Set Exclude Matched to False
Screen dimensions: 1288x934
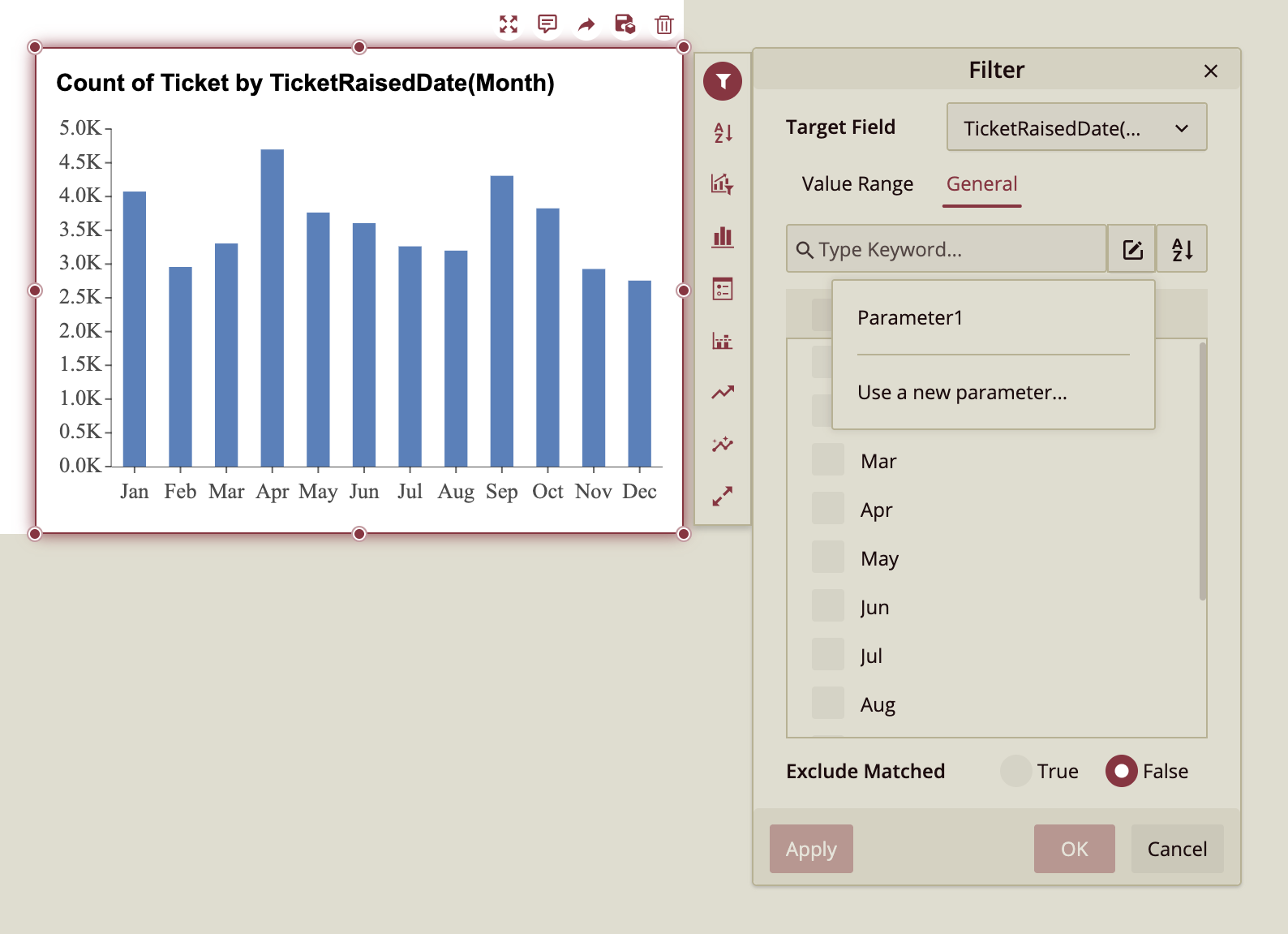click(x=1121, y=771)
